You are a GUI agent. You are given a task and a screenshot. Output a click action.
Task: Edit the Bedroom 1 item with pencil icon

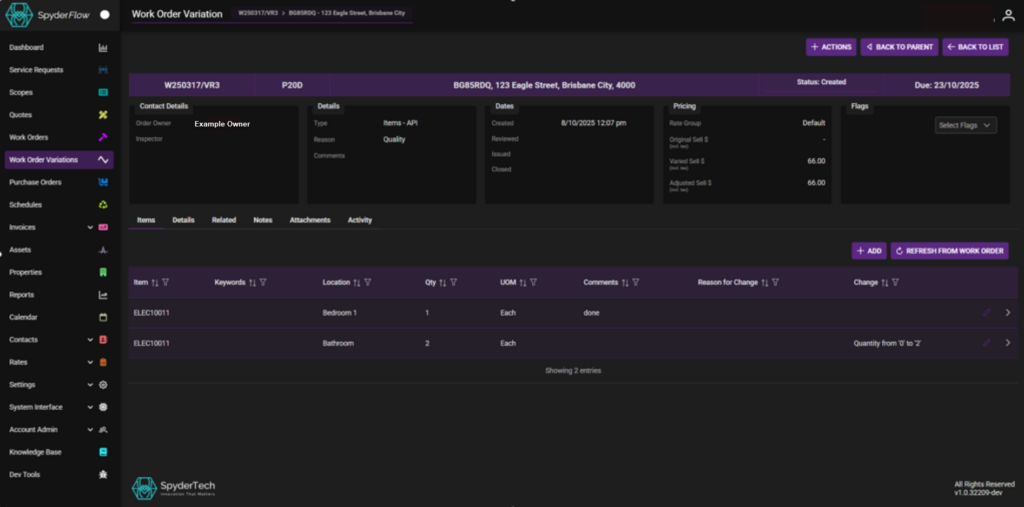coord(986,313)
